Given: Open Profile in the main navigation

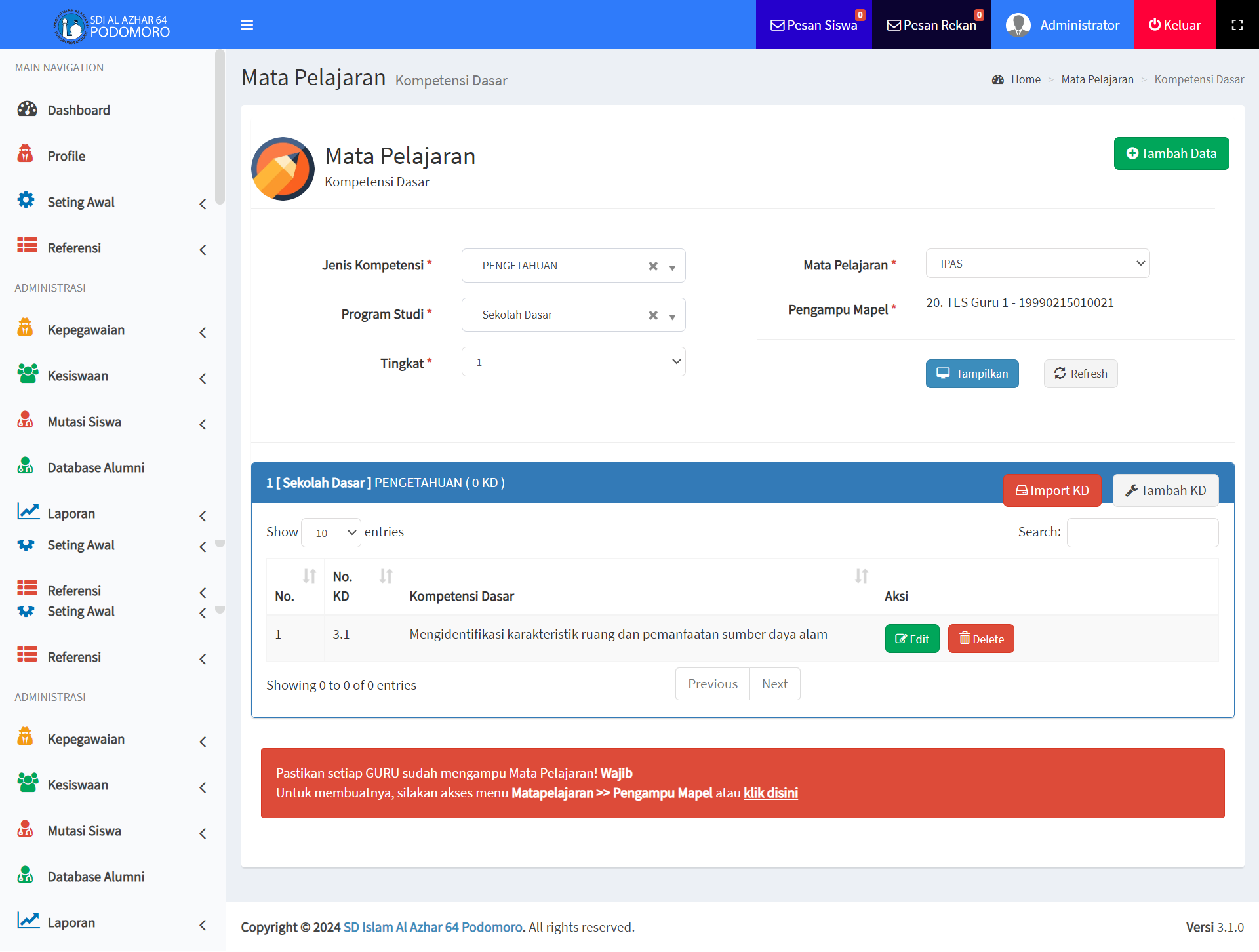Looking at the screenshot, I should 66,156.
